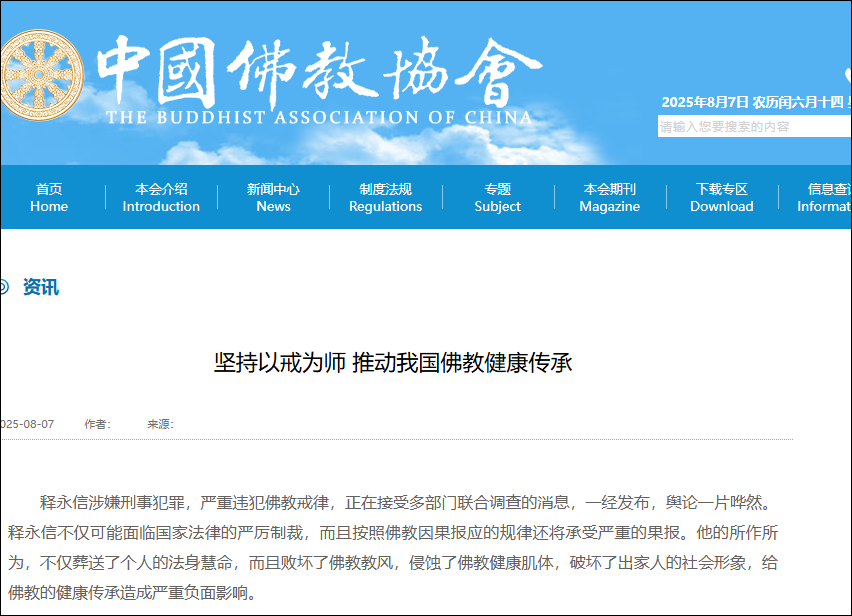Navigate to 本会期刊 Magazine
852x616 pixels.
click(609, 197)
